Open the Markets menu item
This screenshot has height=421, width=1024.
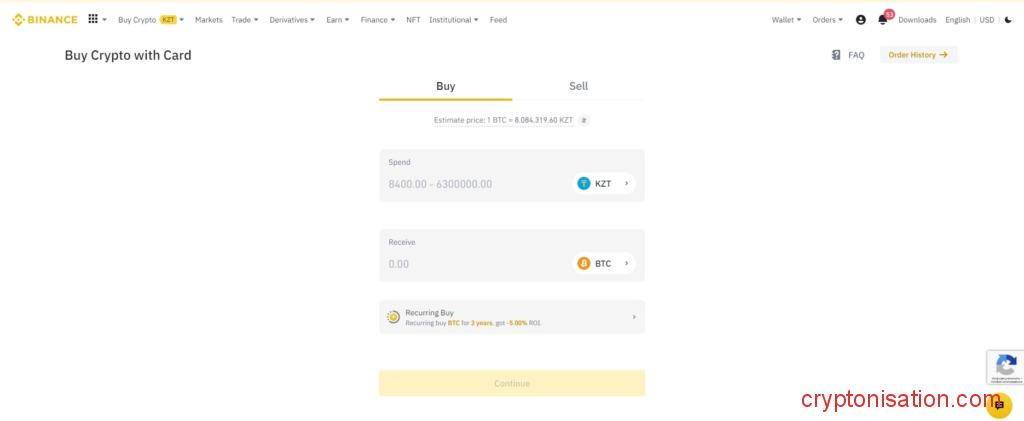[209, 20]
